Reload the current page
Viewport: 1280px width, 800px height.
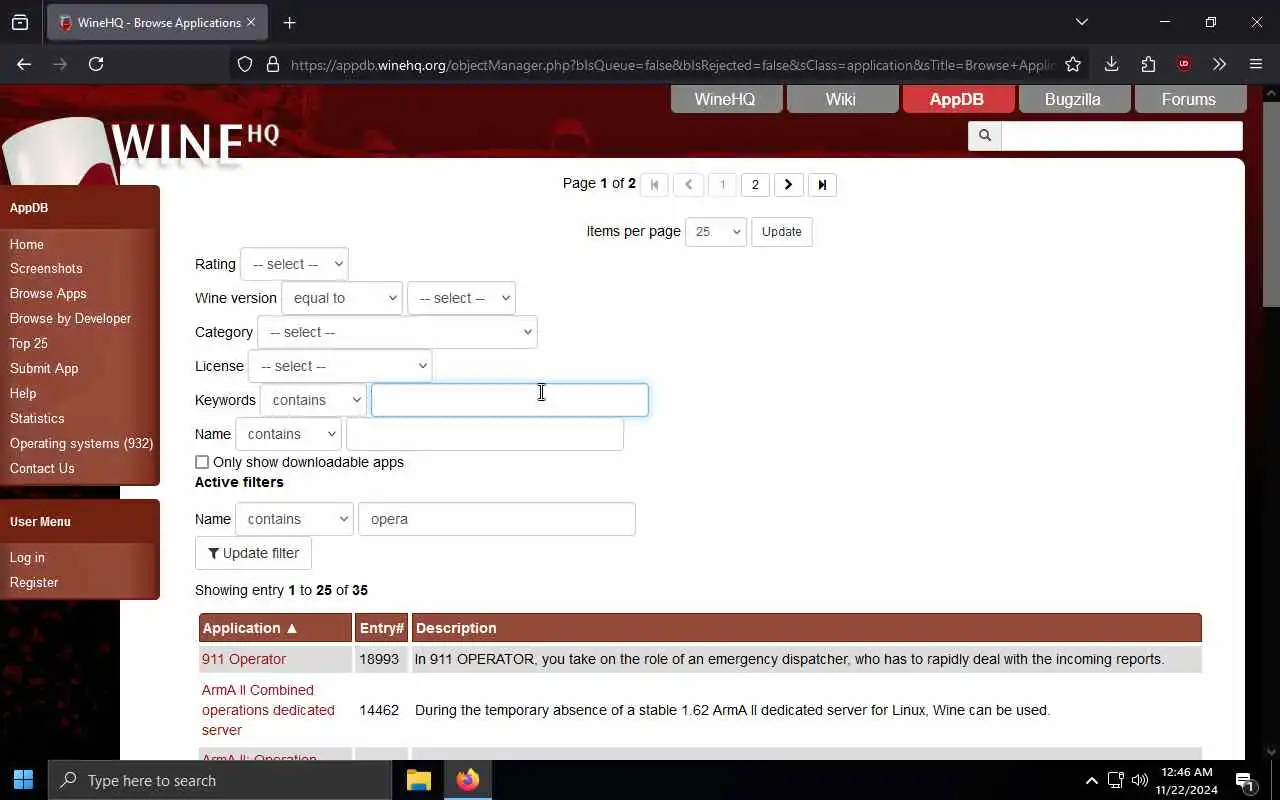pos(96,64)
